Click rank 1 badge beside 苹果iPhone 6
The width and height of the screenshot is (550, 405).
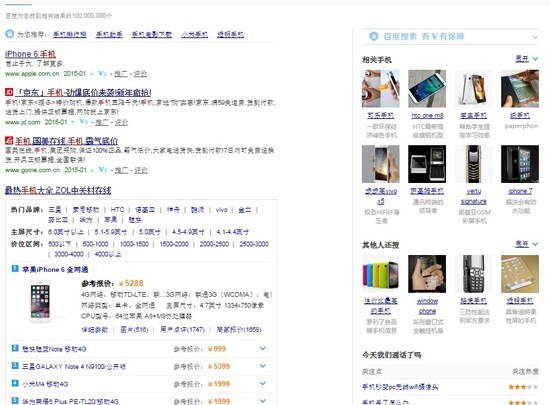click(x=15, y=269)
